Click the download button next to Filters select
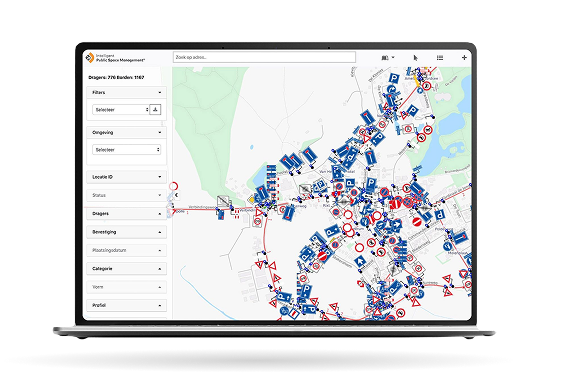Screen dimensions: 586x373 click(155, 110)
